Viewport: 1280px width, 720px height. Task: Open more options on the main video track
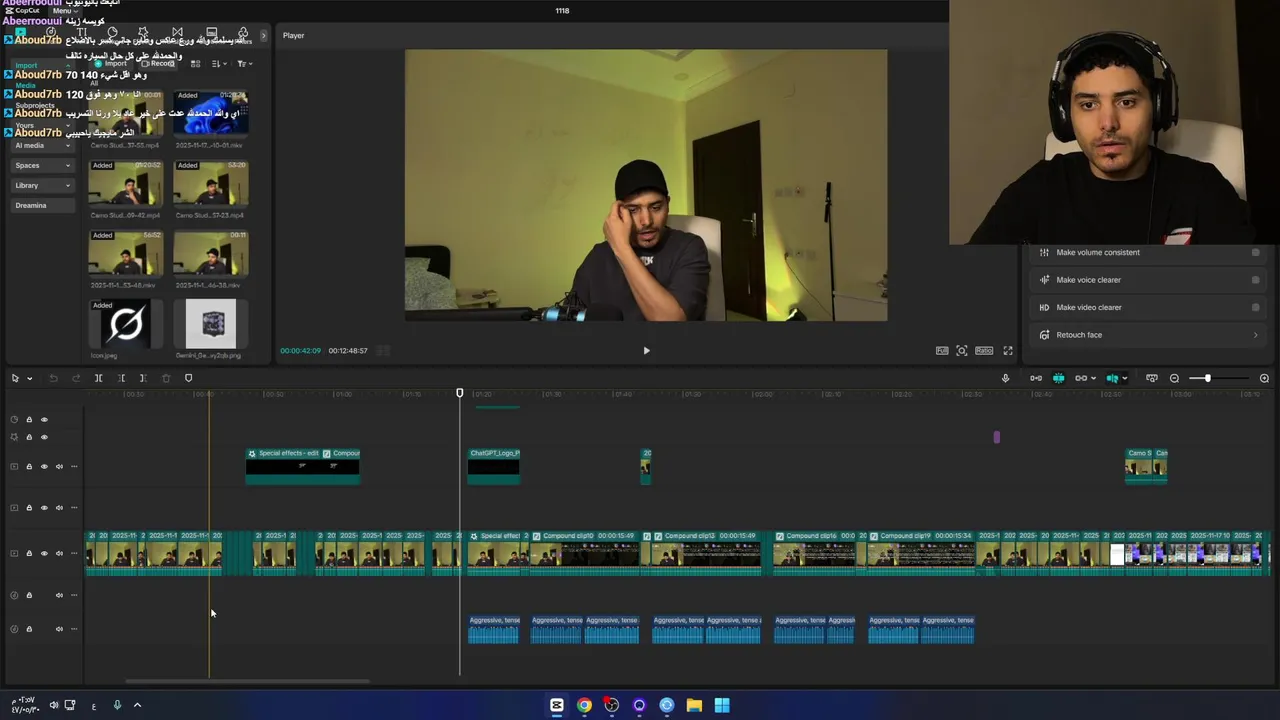click(73, 553)
